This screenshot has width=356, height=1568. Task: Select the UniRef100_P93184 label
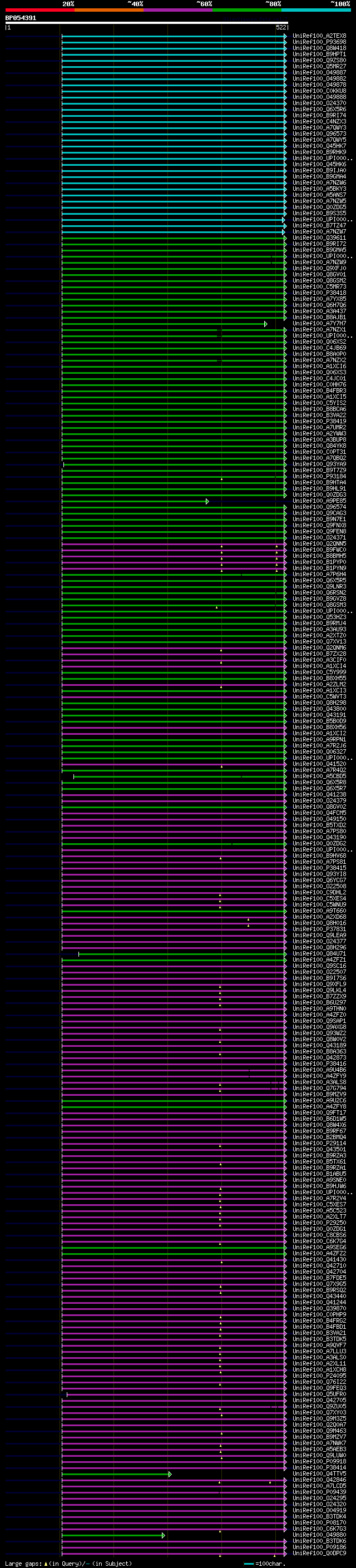pos(319,477)
